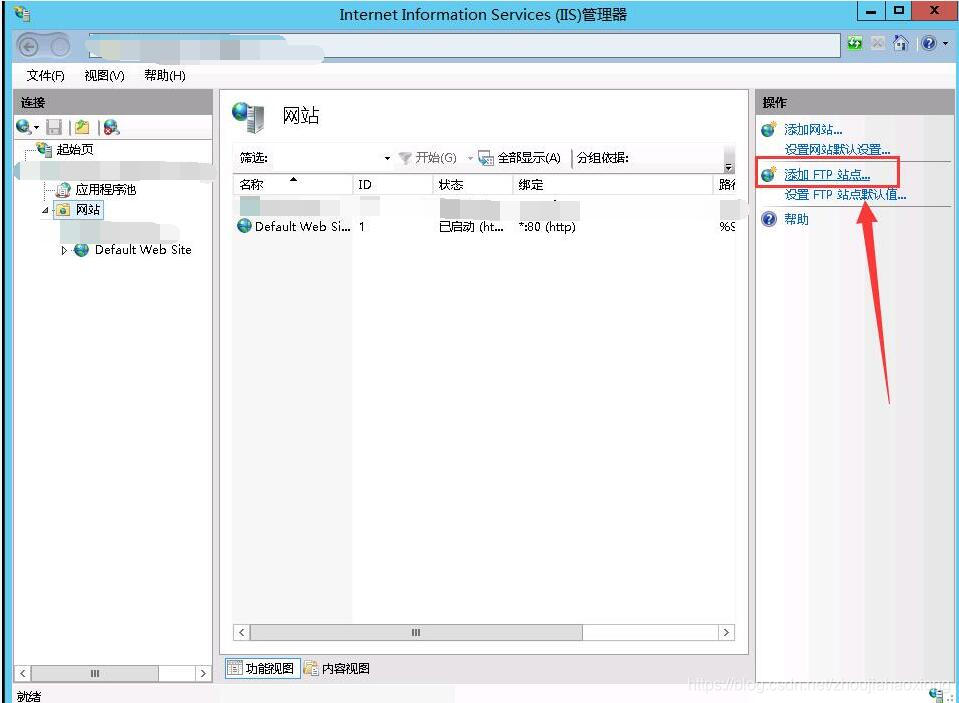Click left arrow of sites list scrollbar

pyautogui.click(x=242, y=633)
